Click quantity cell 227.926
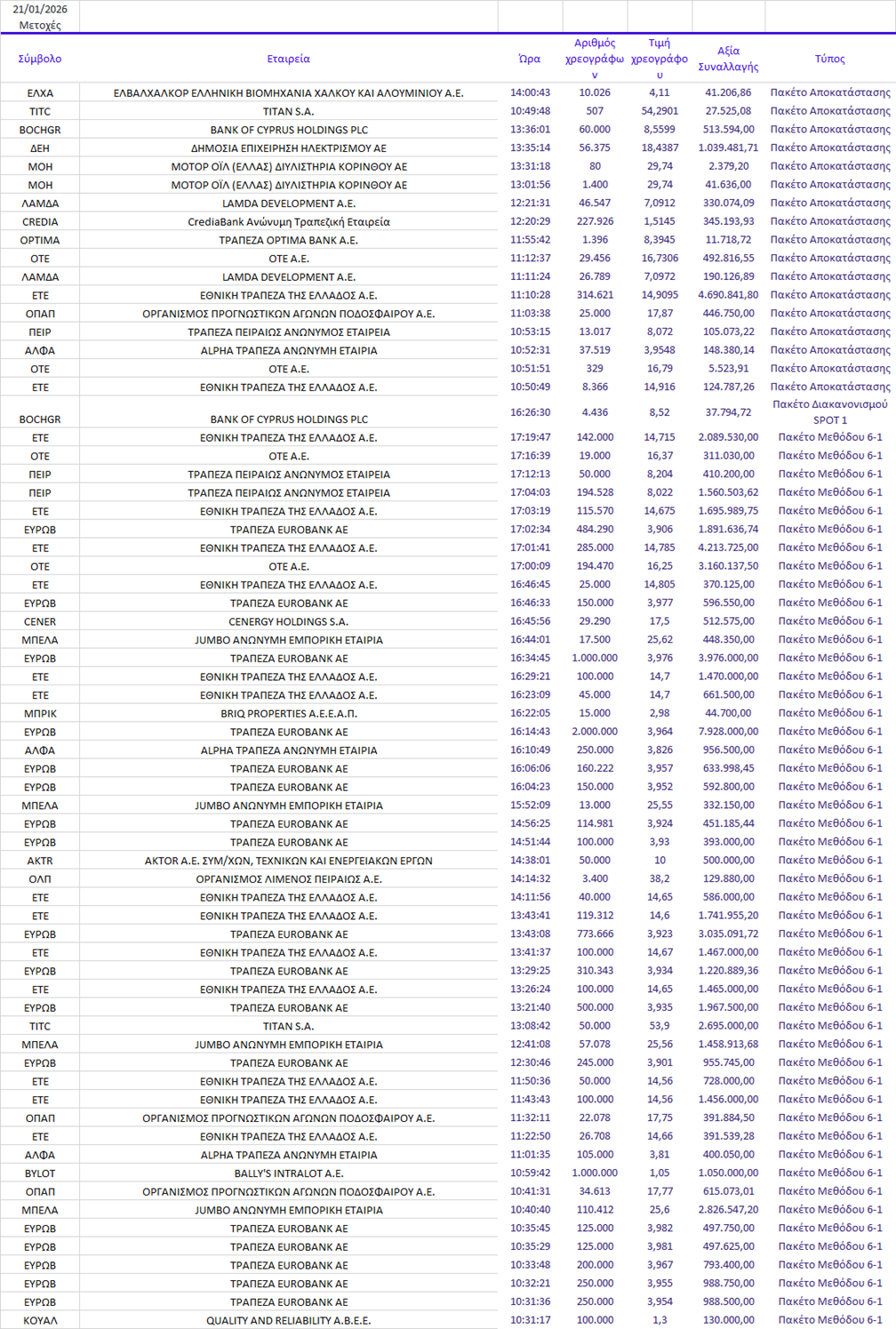 595,221
